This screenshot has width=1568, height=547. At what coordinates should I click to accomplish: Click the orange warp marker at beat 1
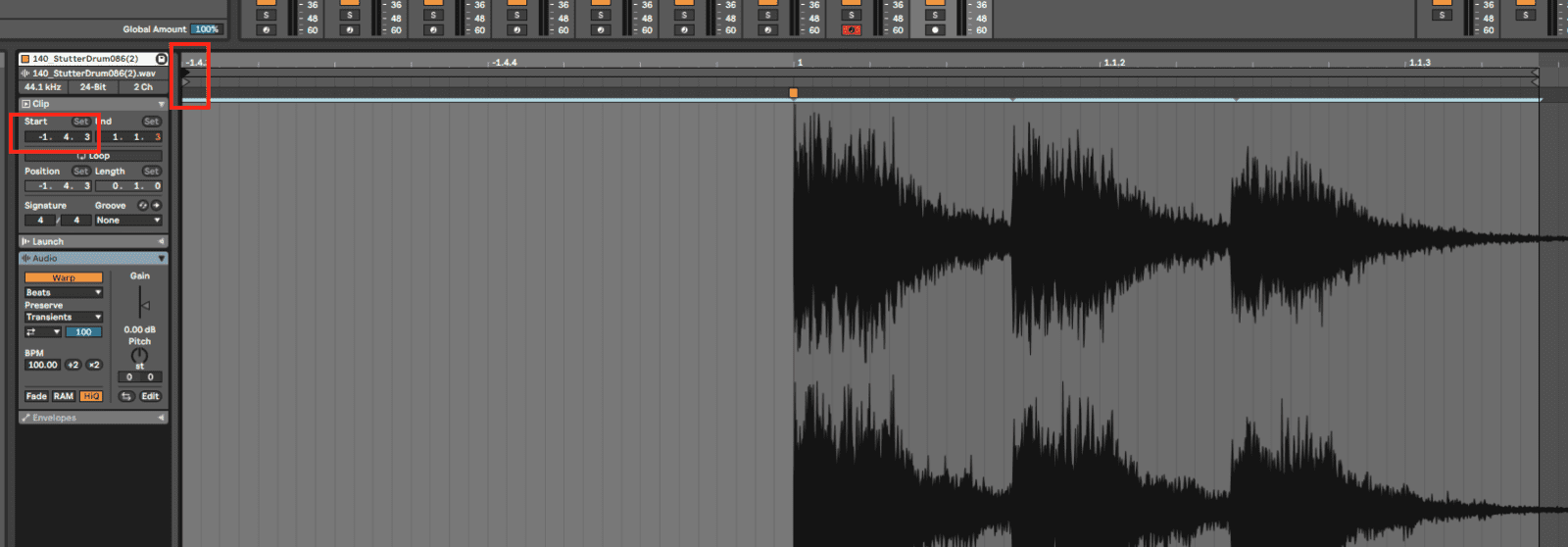coord(793,93)
